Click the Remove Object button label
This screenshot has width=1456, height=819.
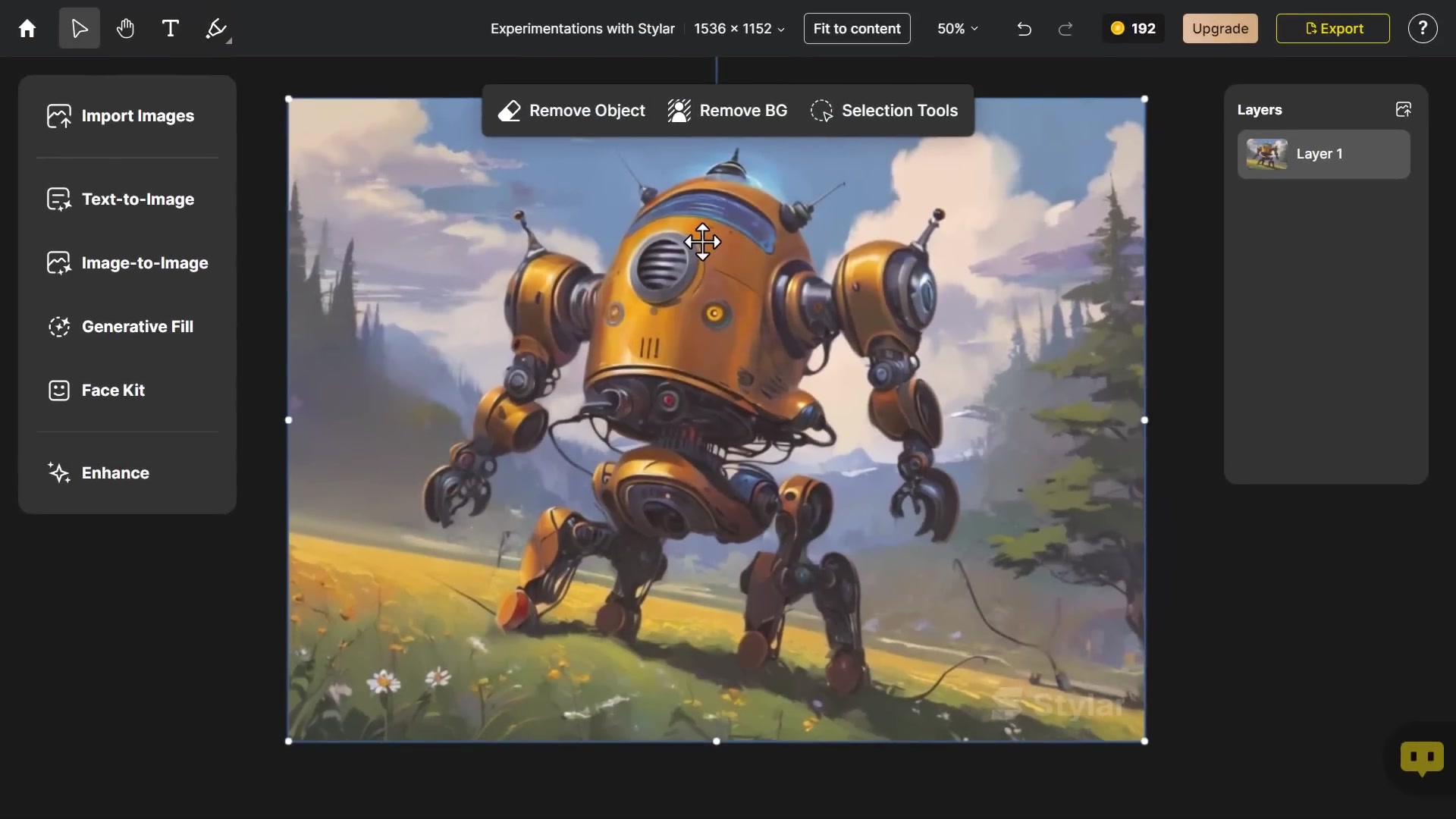tap(587, 111)
